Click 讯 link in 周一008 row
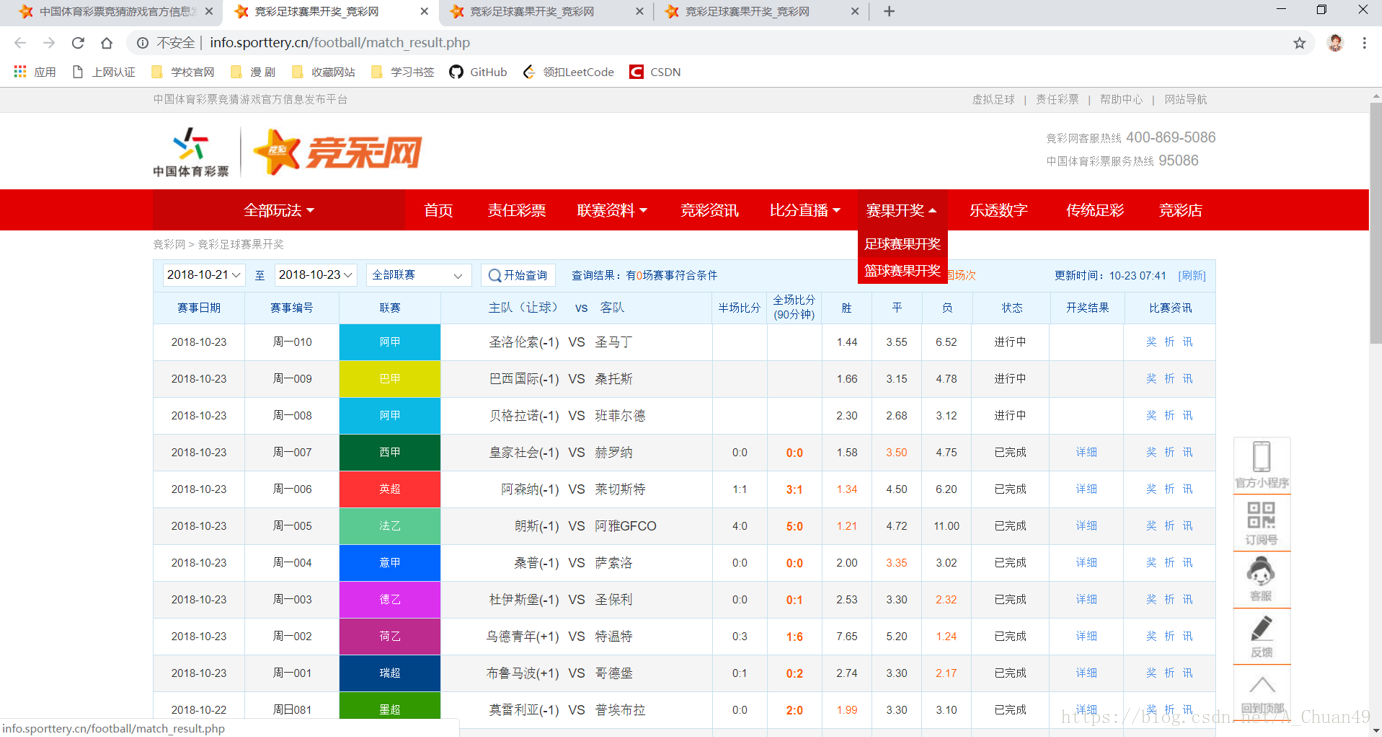Screen dimensions: 1382x737 coord(1187,416)
